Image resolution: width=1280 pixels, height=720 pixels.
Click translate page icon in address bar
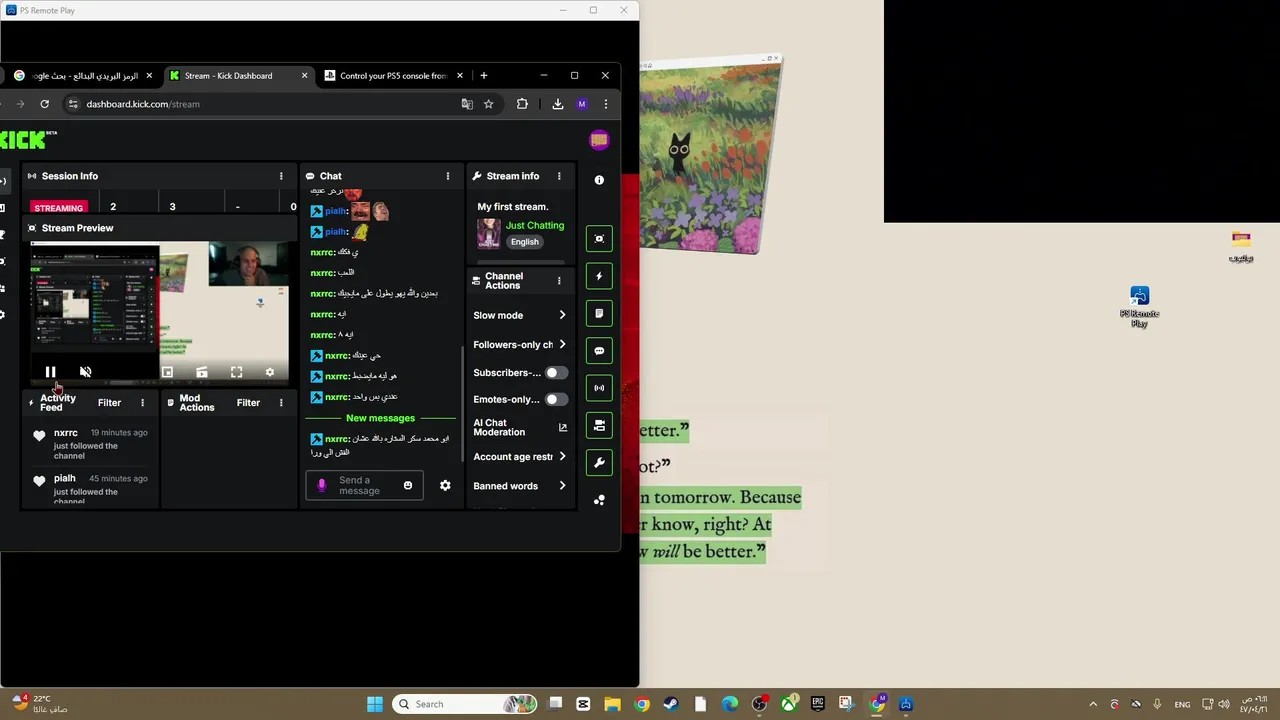tap(466, 104)
